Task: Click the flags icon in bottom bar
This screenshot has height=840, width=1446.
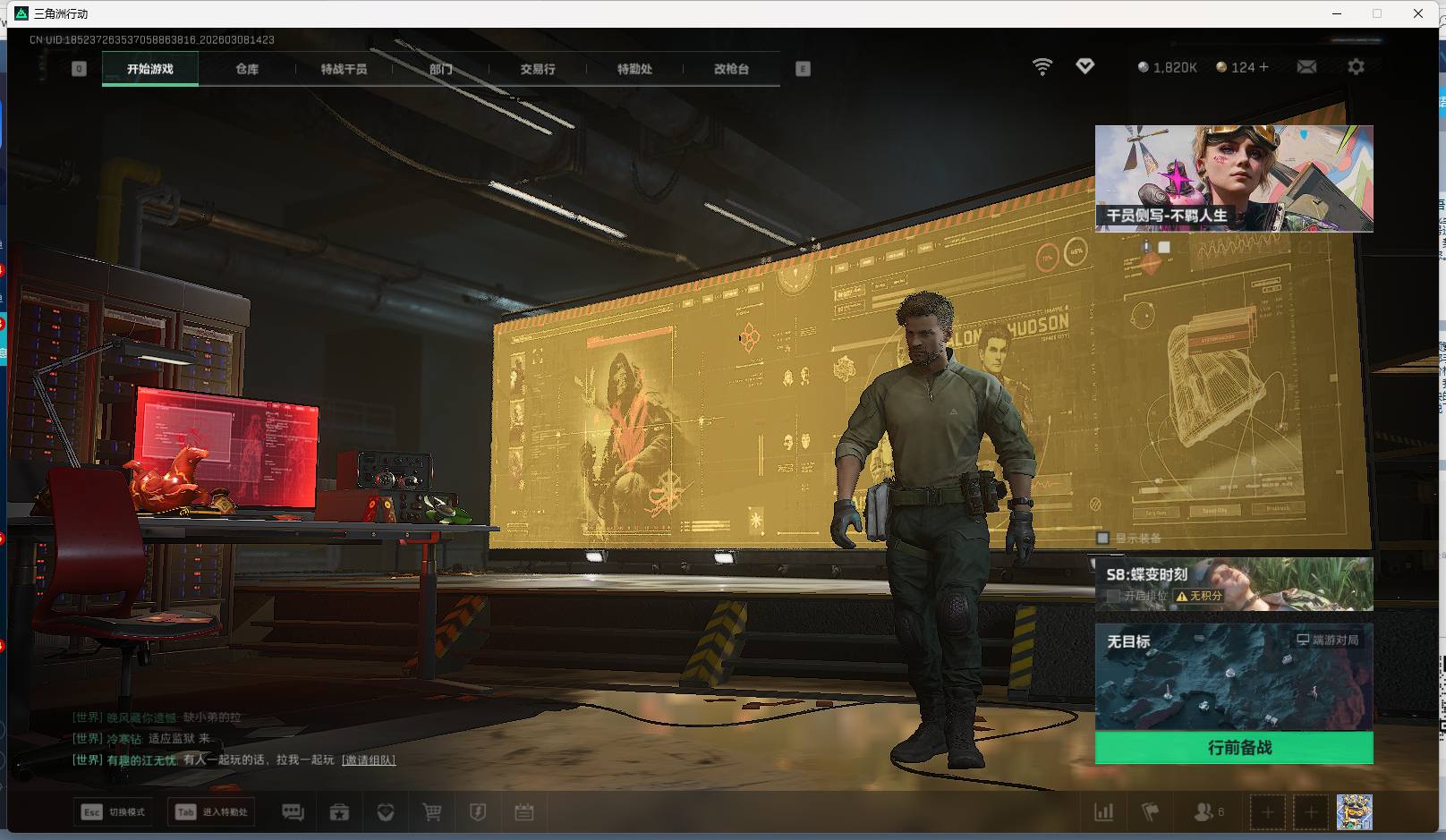Action: tap(1151, 812)
